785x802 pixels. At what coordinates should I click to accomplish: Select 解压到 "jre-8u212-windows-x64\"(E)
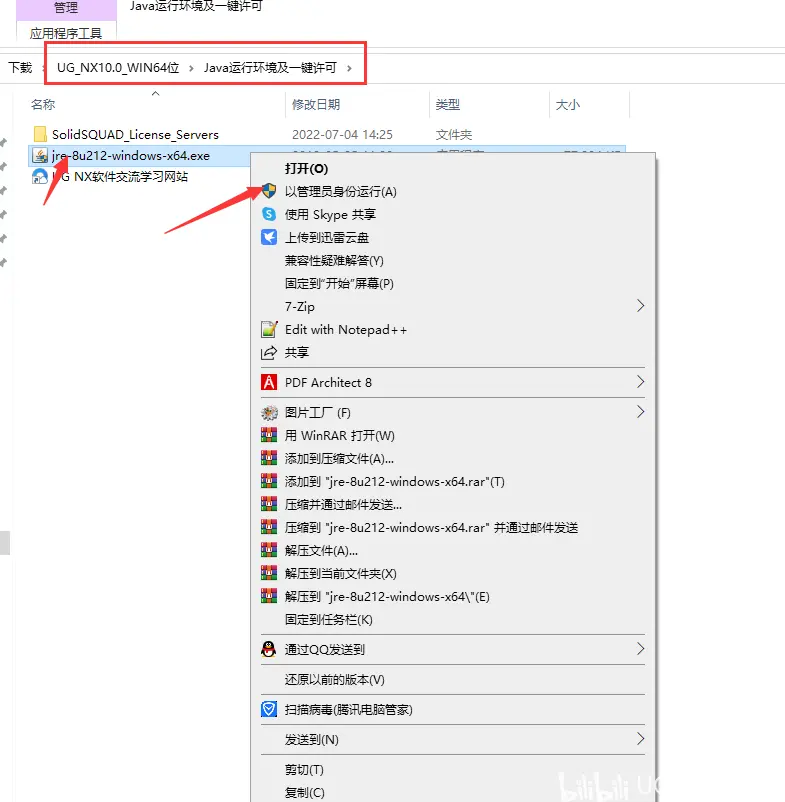coord(387,596)
